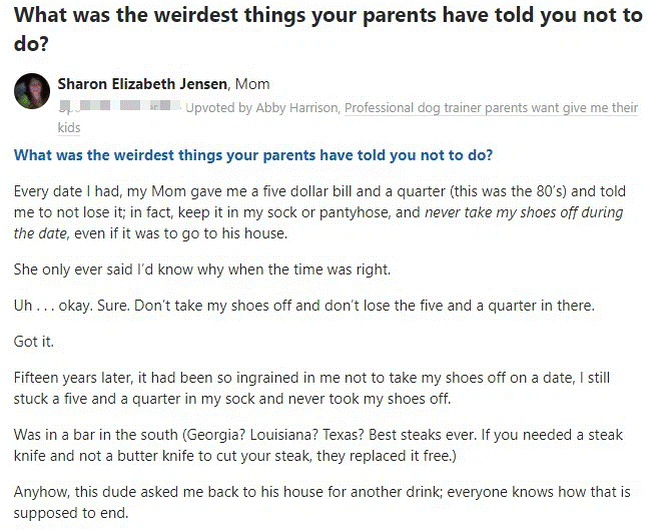
Task: Click the paragraph starting "Every date I had"
Action: coord(320,210)
